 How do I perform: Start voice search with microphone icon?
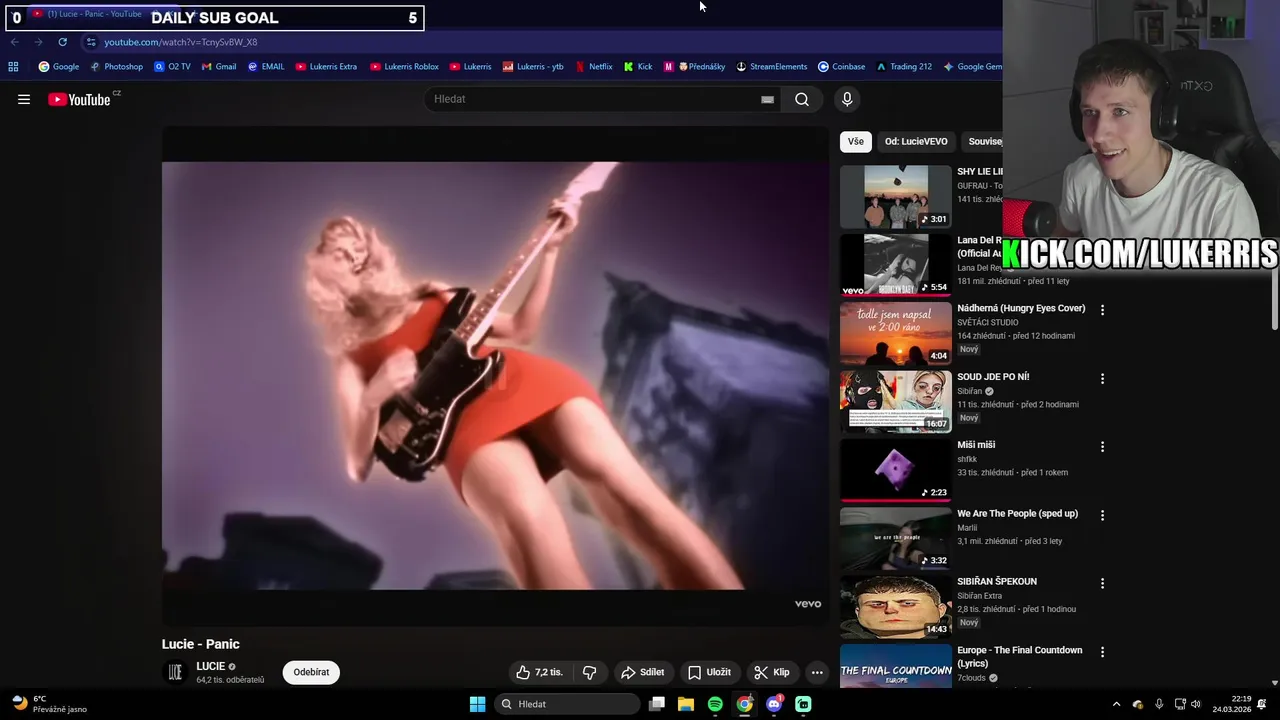pos(847,99)
